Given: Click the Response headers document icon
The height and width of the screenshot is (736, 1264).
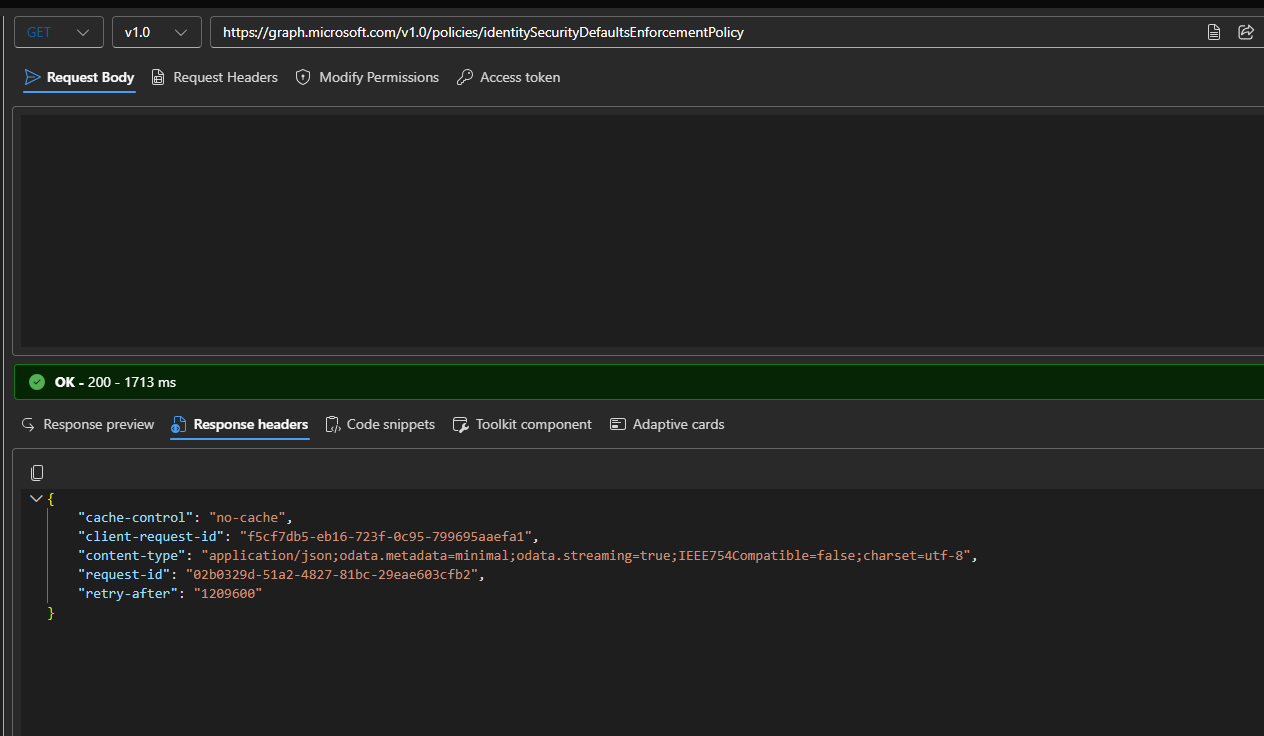Looking at the screenshot, I should pyautogui.click(x=178, y=425).
